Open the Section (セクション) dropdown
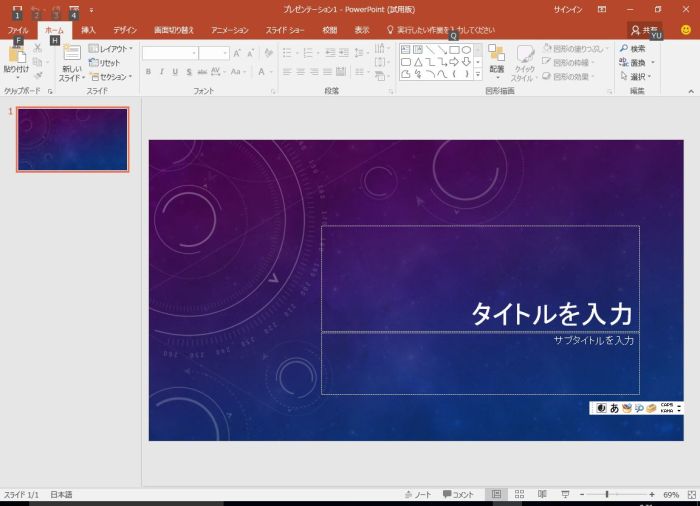The width and height of the screenshot is (700, 506). click(x=110, y=76)
